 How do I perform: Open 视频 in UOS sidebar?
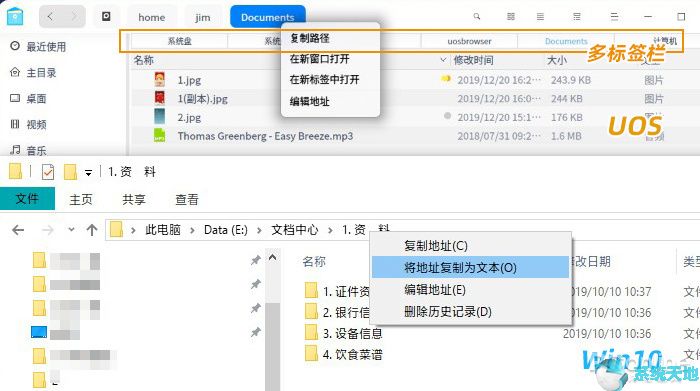point(29,124)
